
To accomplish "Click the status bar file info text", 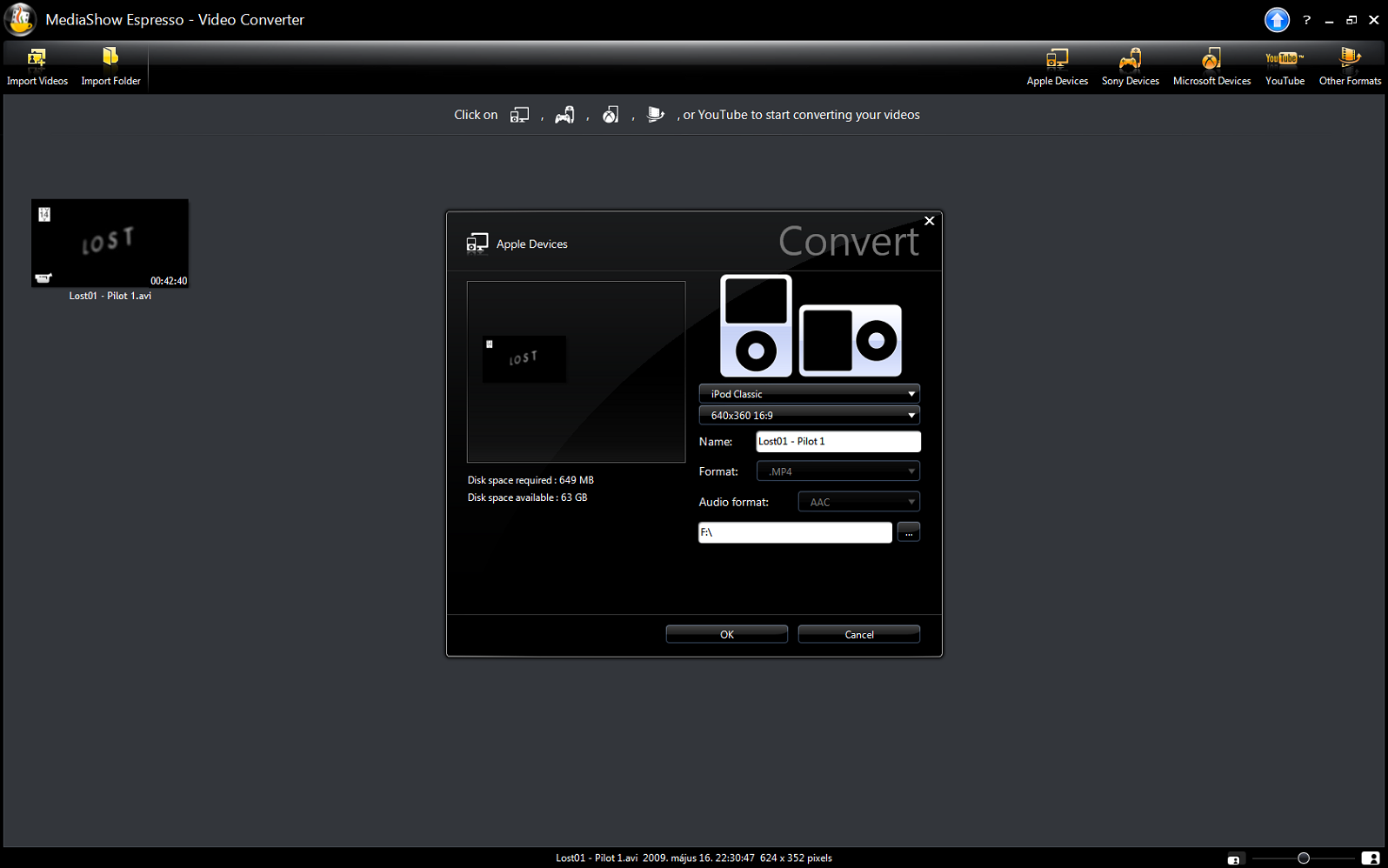I will coord(694,858).
